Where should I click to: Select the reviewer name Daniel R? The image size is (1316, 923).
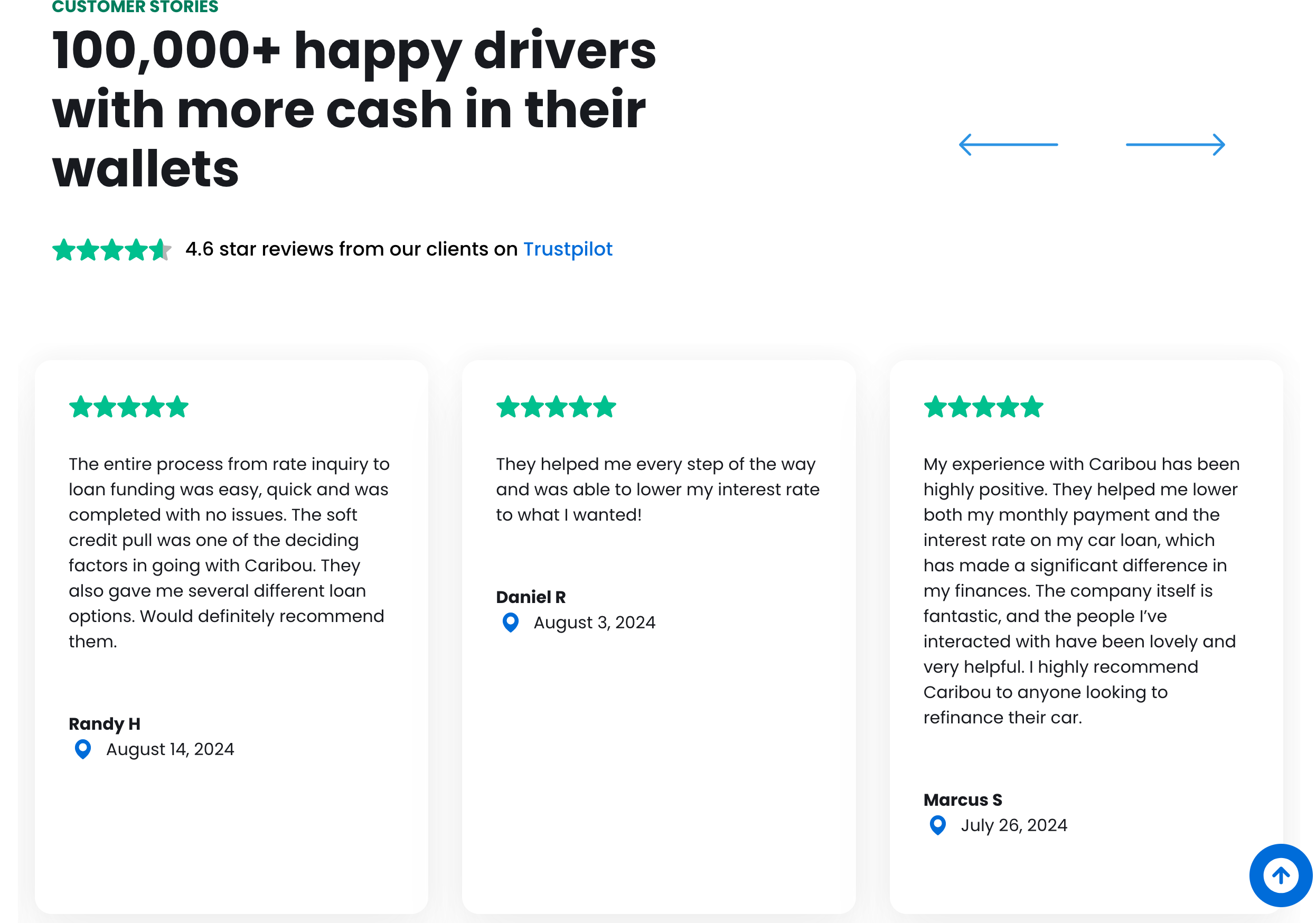click(531, 597)
